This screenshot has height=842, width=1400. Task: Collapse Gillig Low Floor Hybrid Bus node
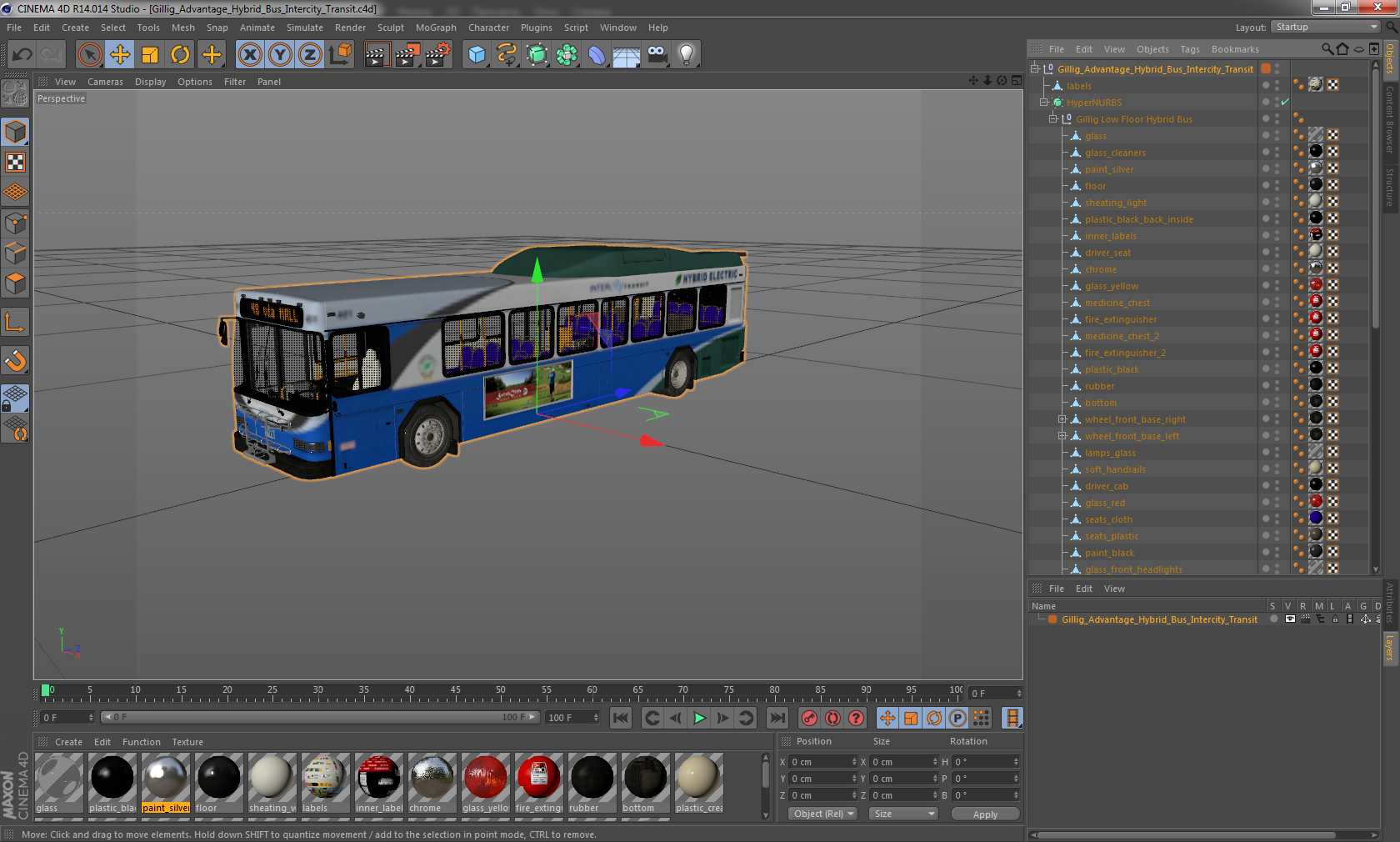coord(1053,119)
